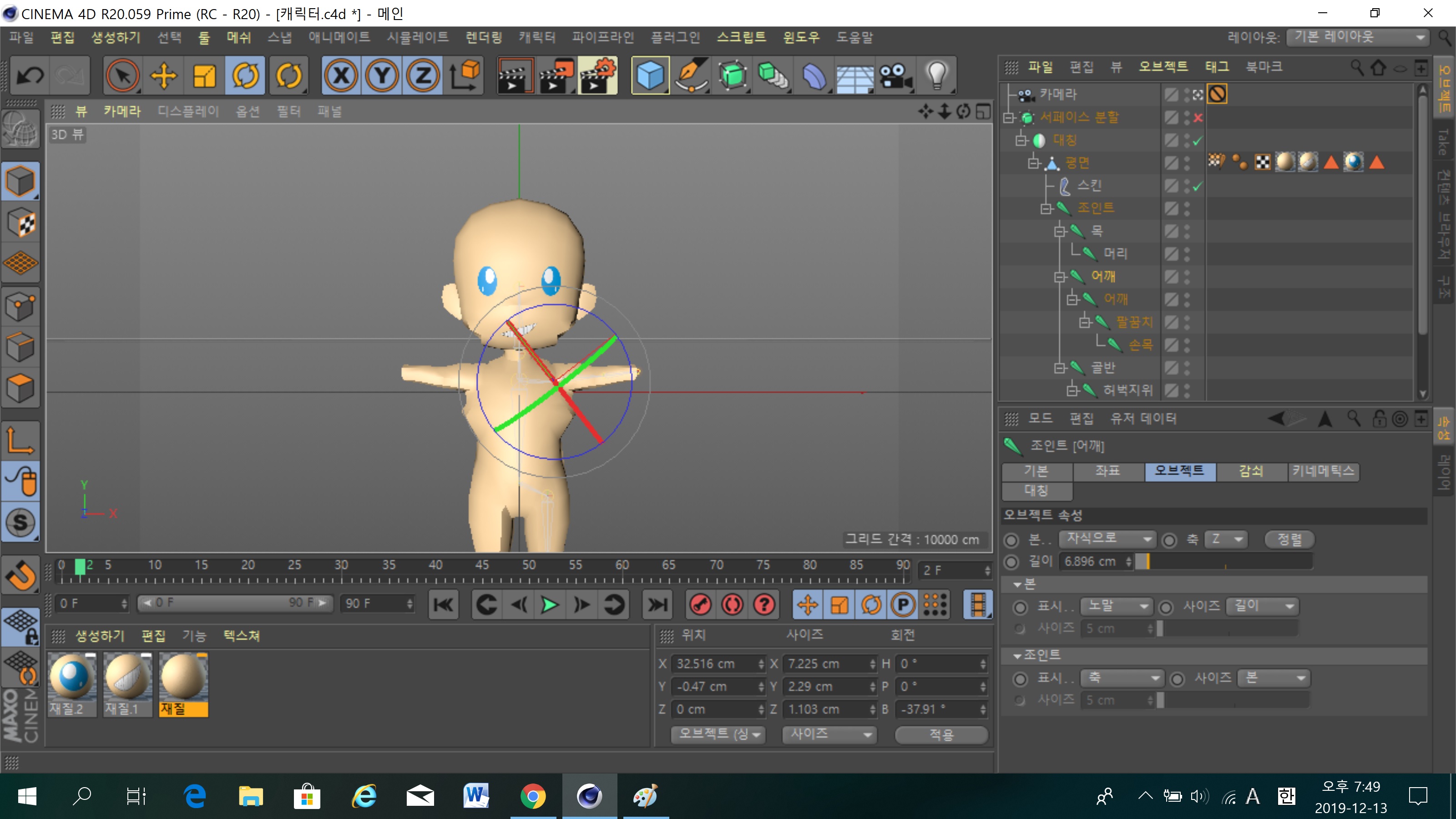
Task: Adjust the 길이 length slider
Action: point(1223,561)
